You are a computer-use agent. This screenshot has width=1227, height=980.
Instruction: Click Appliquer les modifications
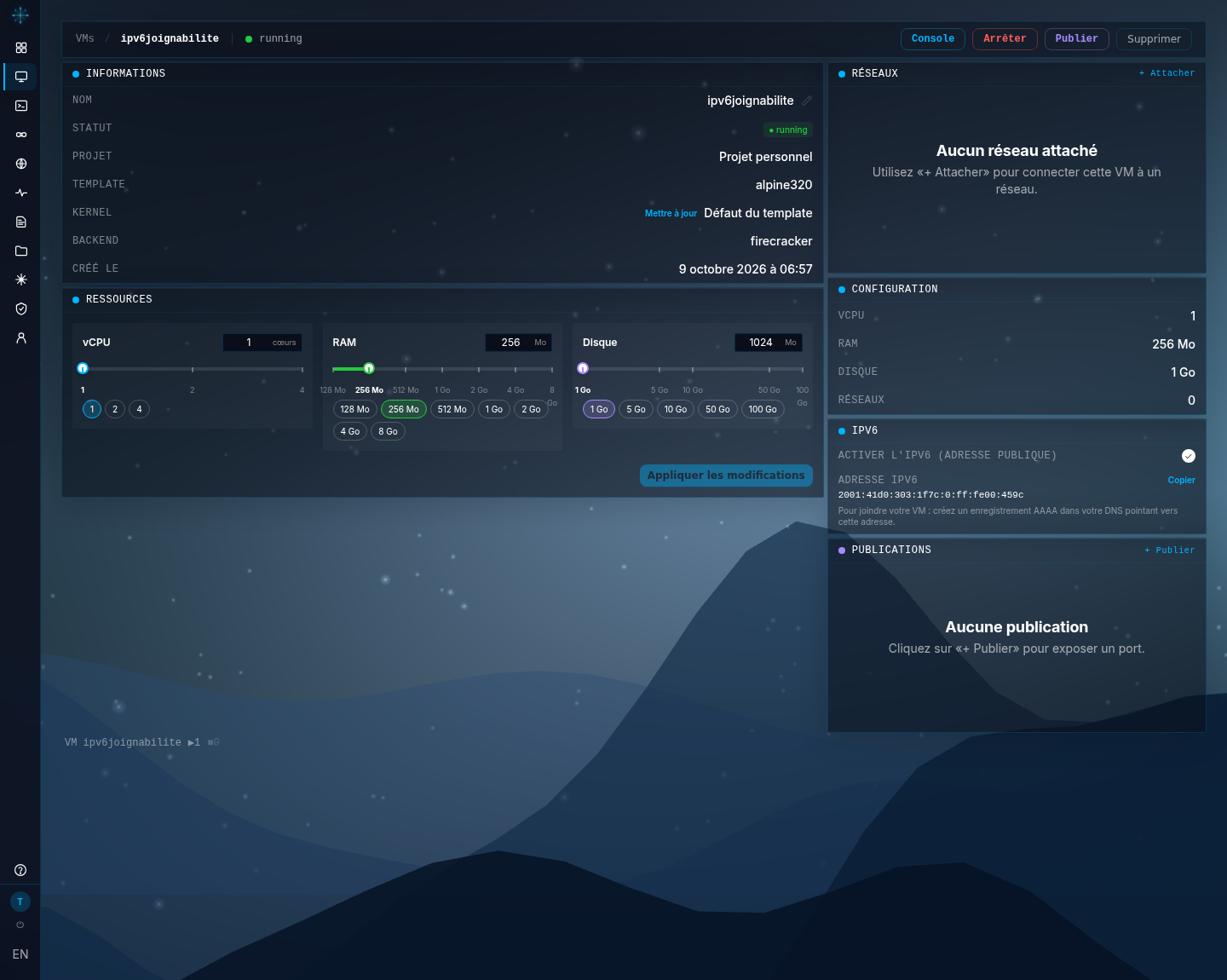click(726, 476)
